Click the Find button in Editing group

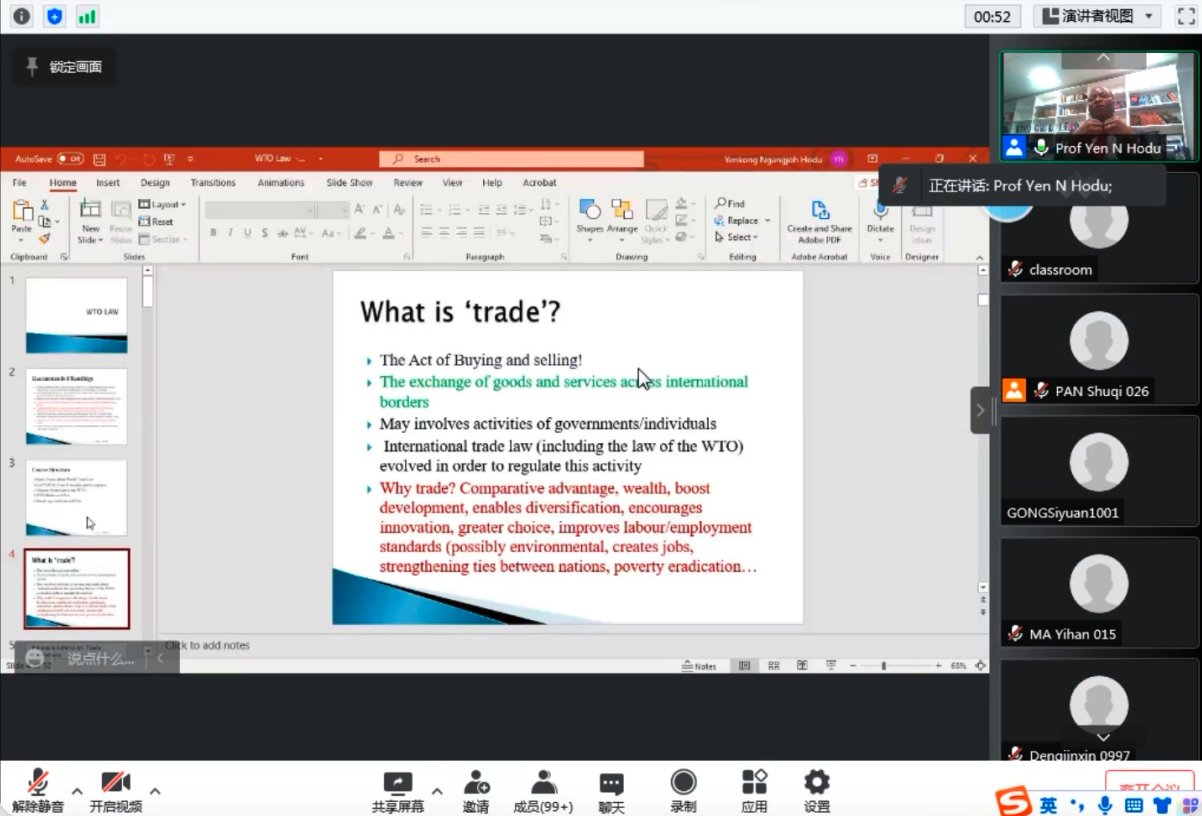pos(730,203)
